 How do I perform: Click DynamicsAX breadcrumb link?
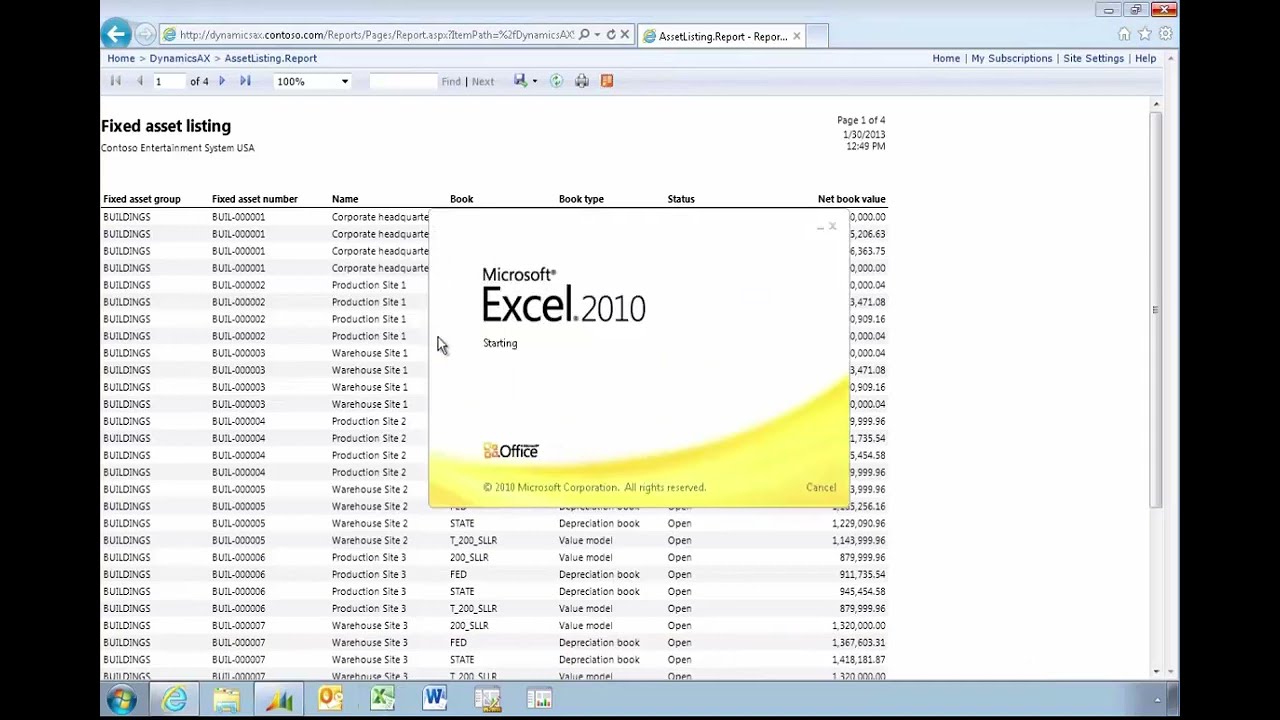tap(180, 58)
